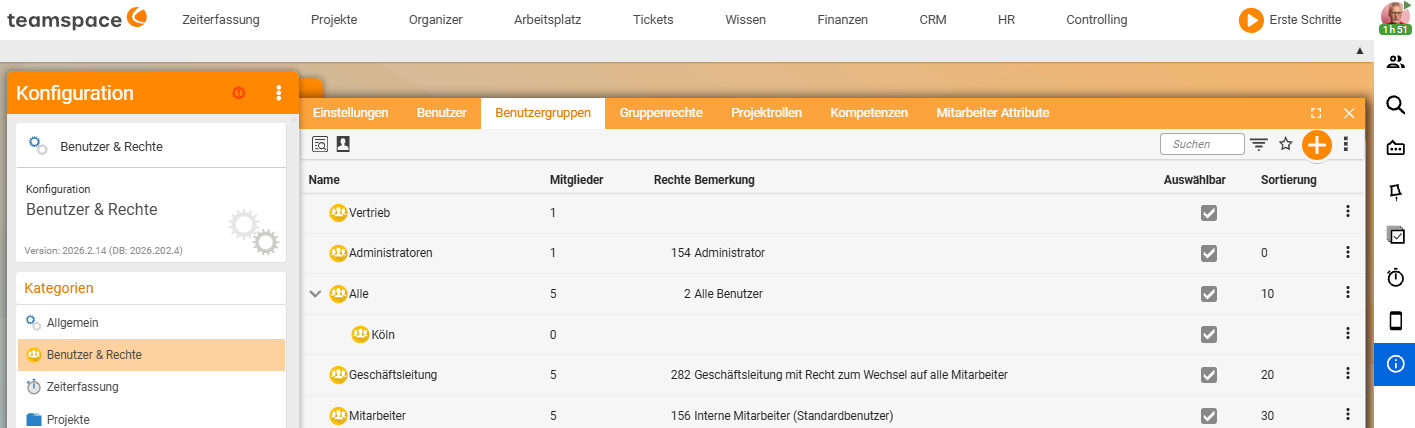The image size is (1415, 428).
Task: Click the gears icon beside Benutzer & Rechte header
Action: (37, 145)
